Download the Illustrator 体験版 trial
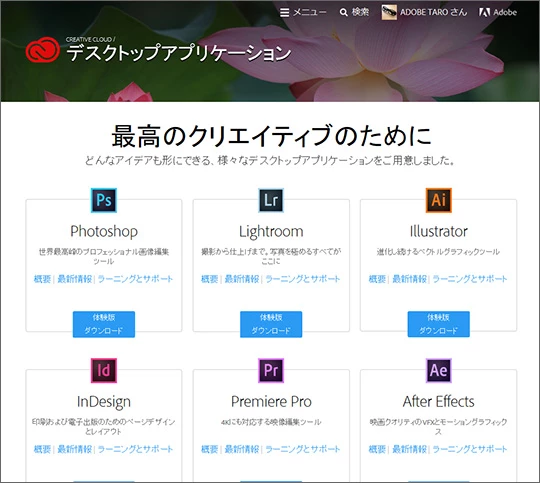The image size is (540, 483). click(438, 324)
